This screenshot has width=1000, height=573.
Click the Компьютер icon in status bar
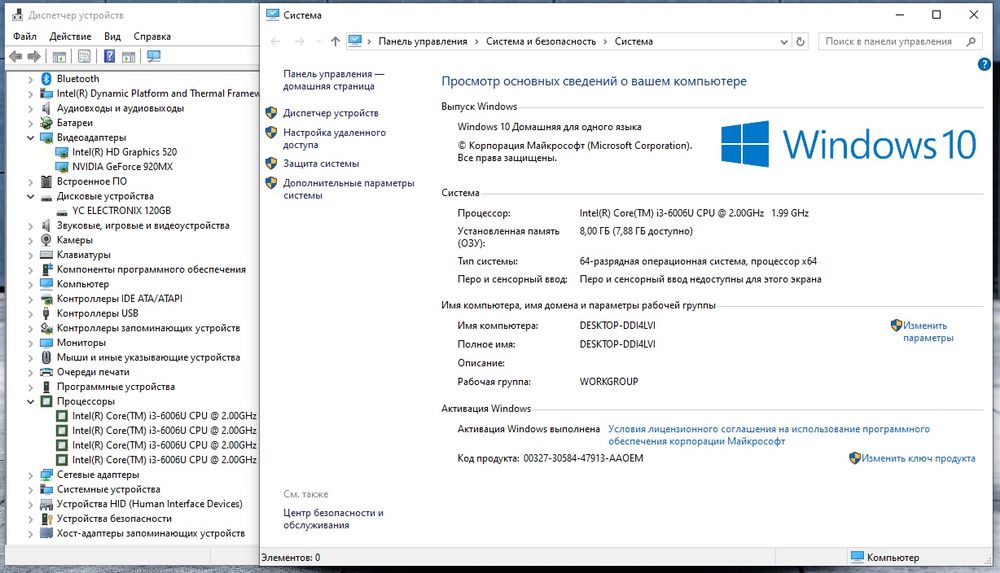click(x=857, y=557)
